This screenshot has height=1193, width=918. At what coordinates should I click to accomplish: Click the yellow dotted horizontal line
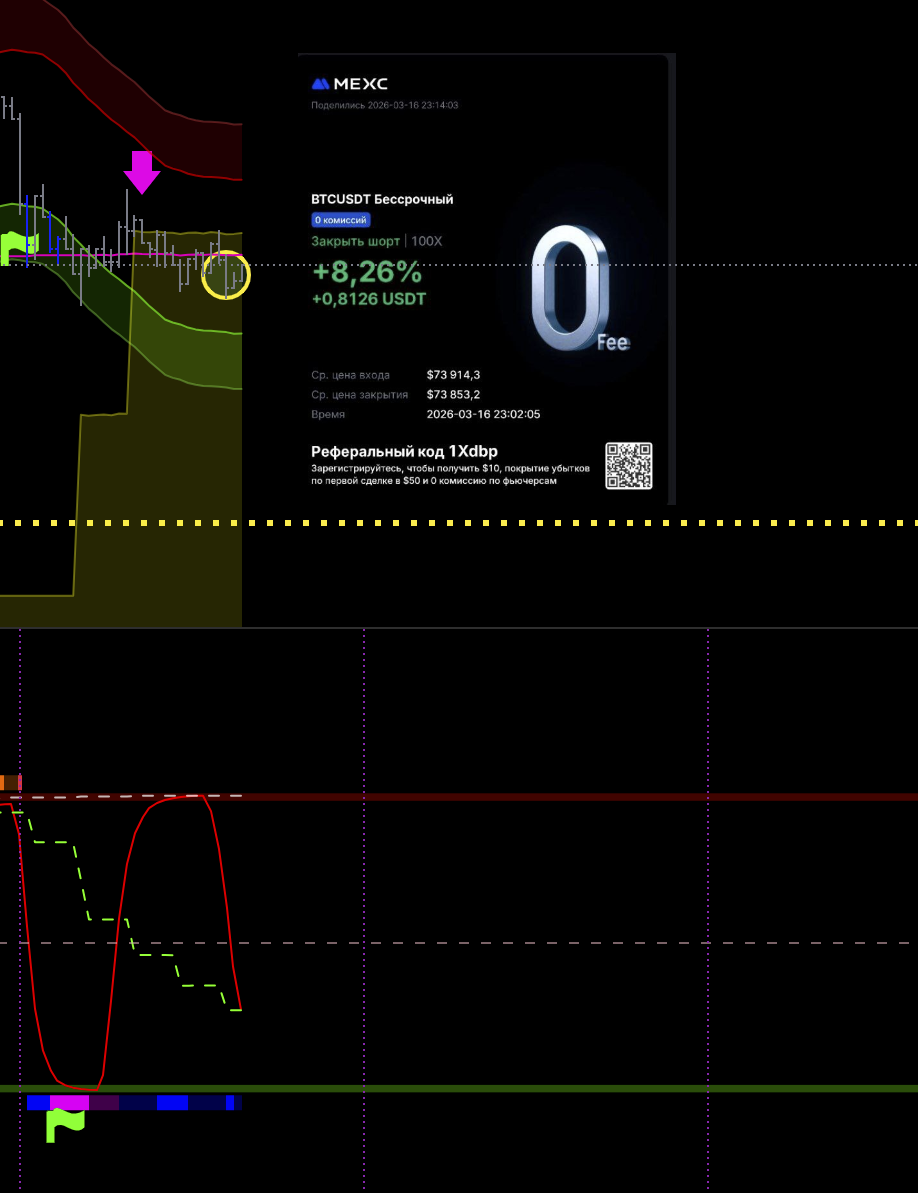pos(600,523)
